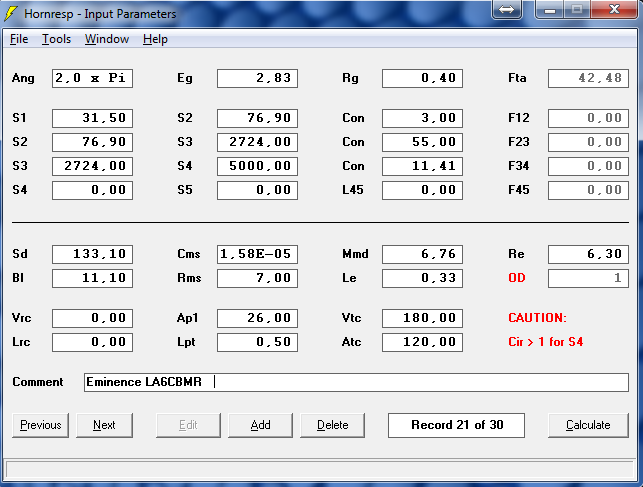Select the Ap1 field with 26,00

(x=258, y=318)
